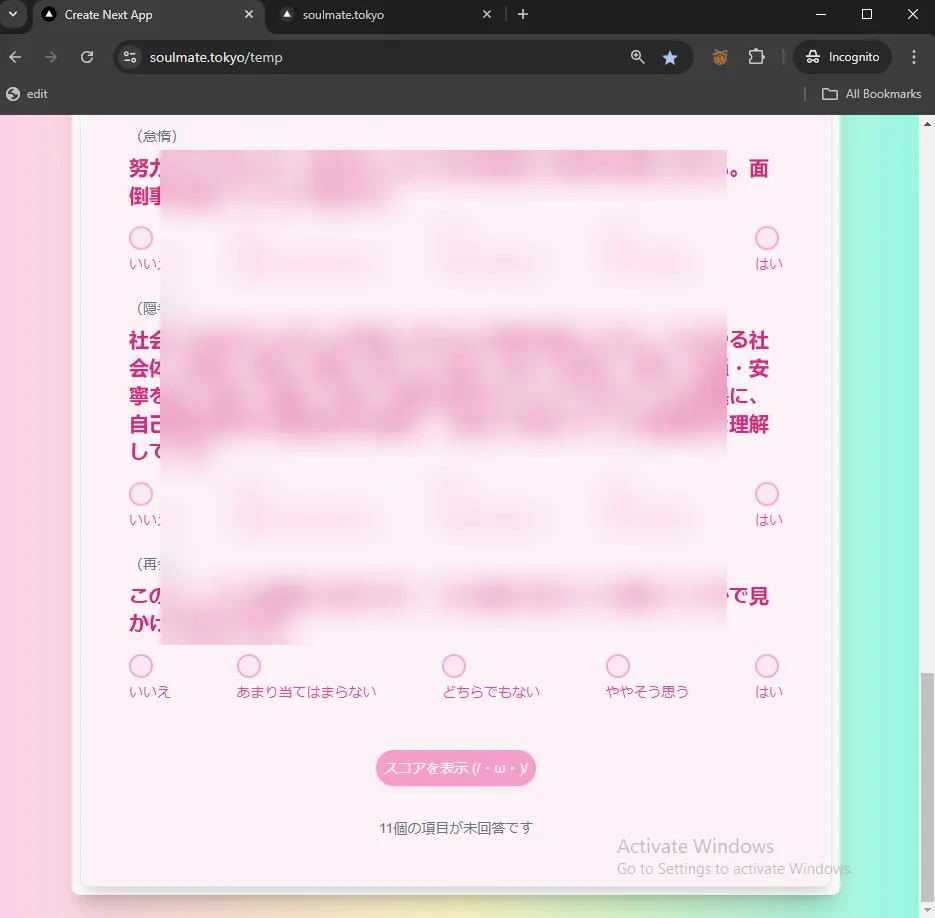Click the browser back arrow button
Screen dimensions: 935x918
click(16, 57)
